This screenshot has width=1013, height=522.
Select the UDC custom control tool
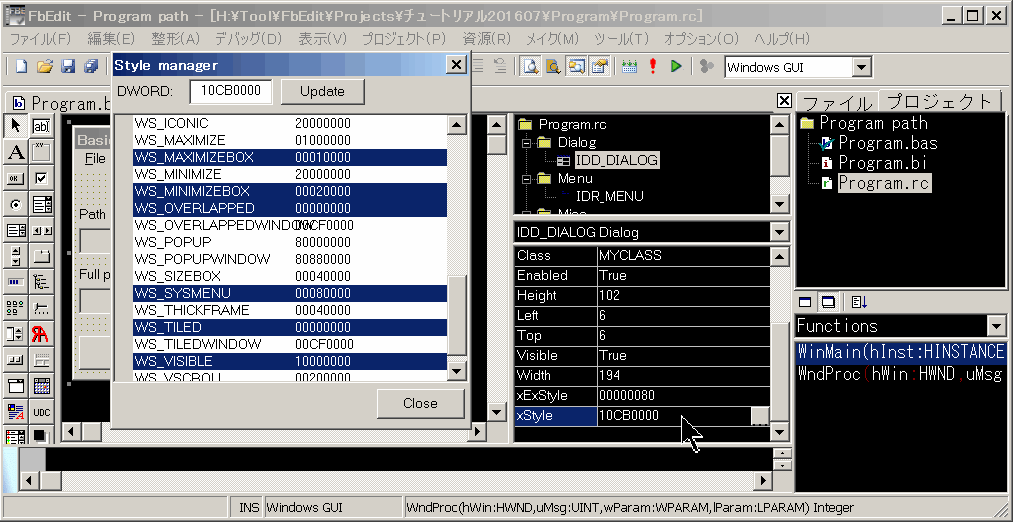click(41, 412)
